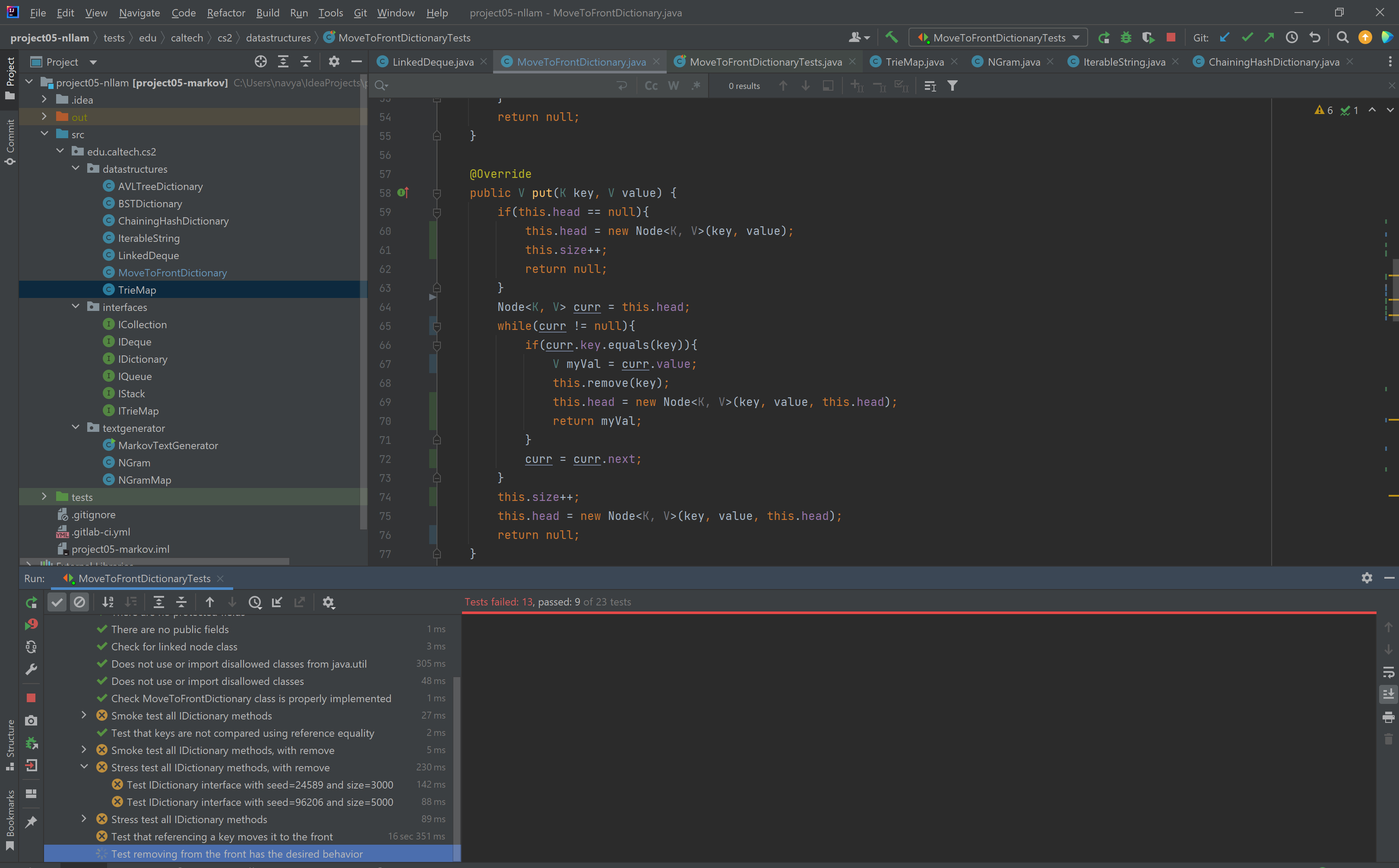Expand the tests folder in project tree
Screen dimensions: 1399x868
click(x=44, y=497)
